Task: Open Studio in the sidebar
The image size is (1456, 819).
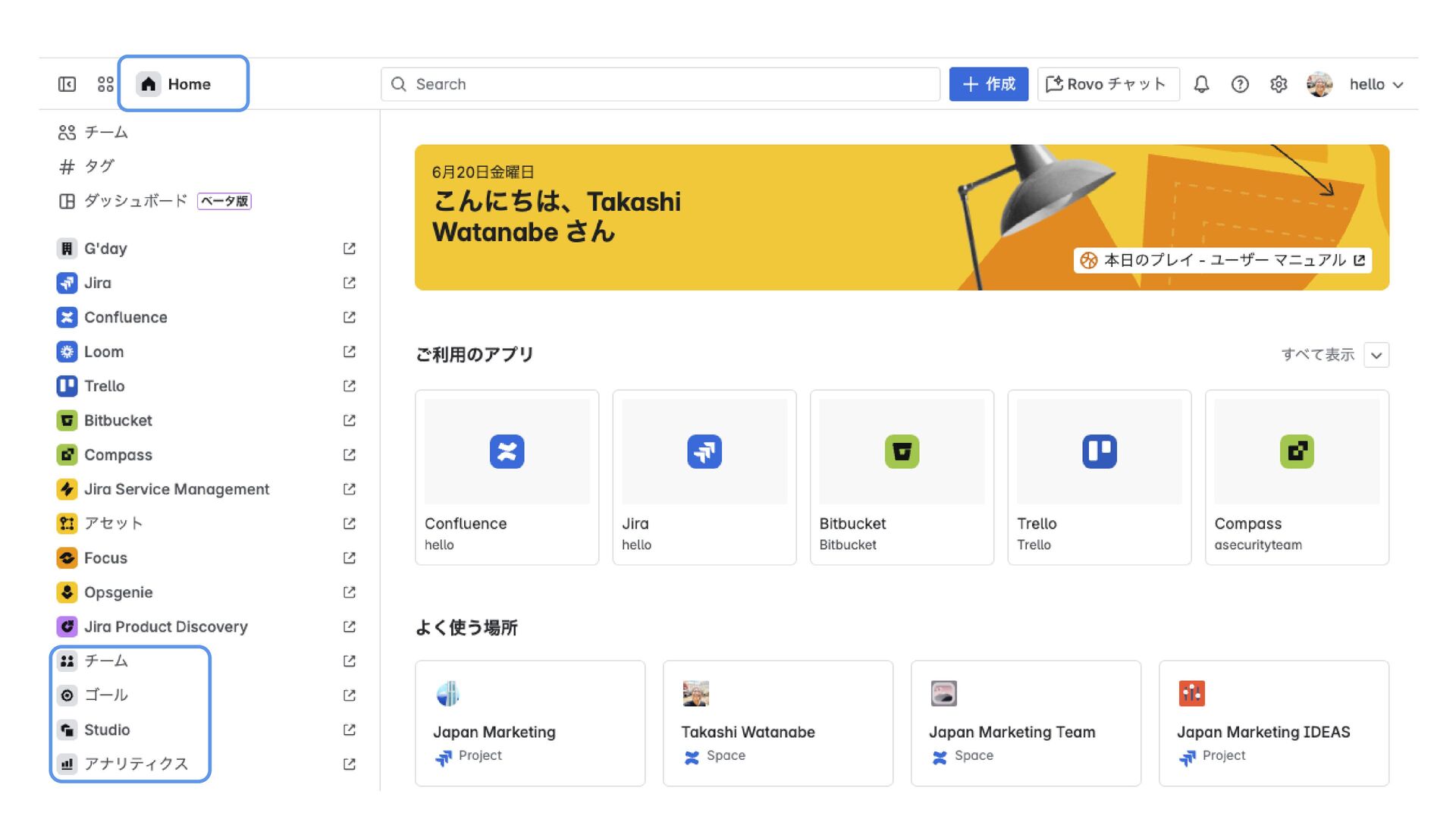Action: [206, 730]
